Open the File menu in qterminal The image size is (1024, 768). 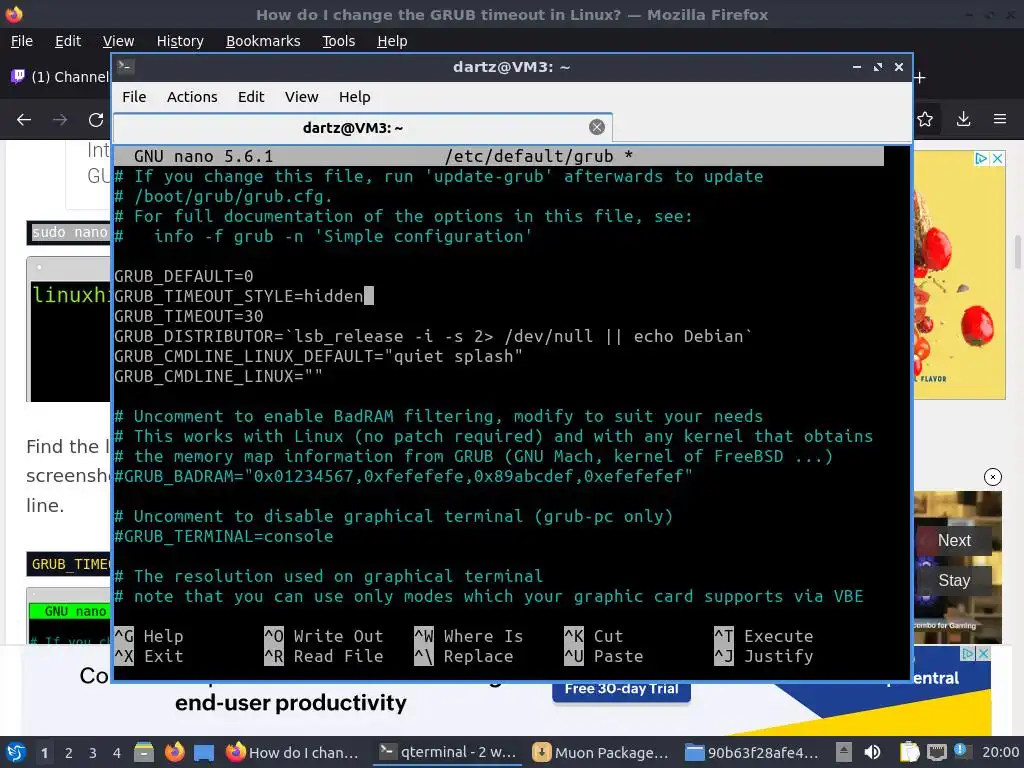click(x=134, y=97)
